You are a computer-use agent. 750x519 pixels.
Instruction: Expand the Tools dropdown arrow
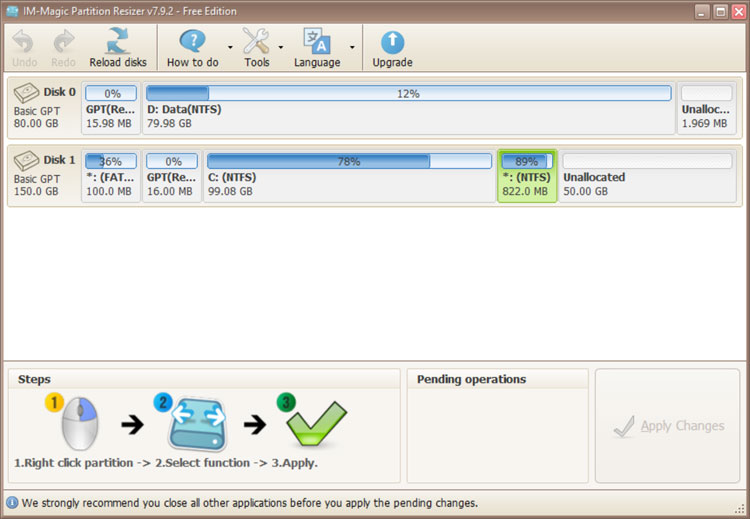pyautogui.click(x=281, y=47)
